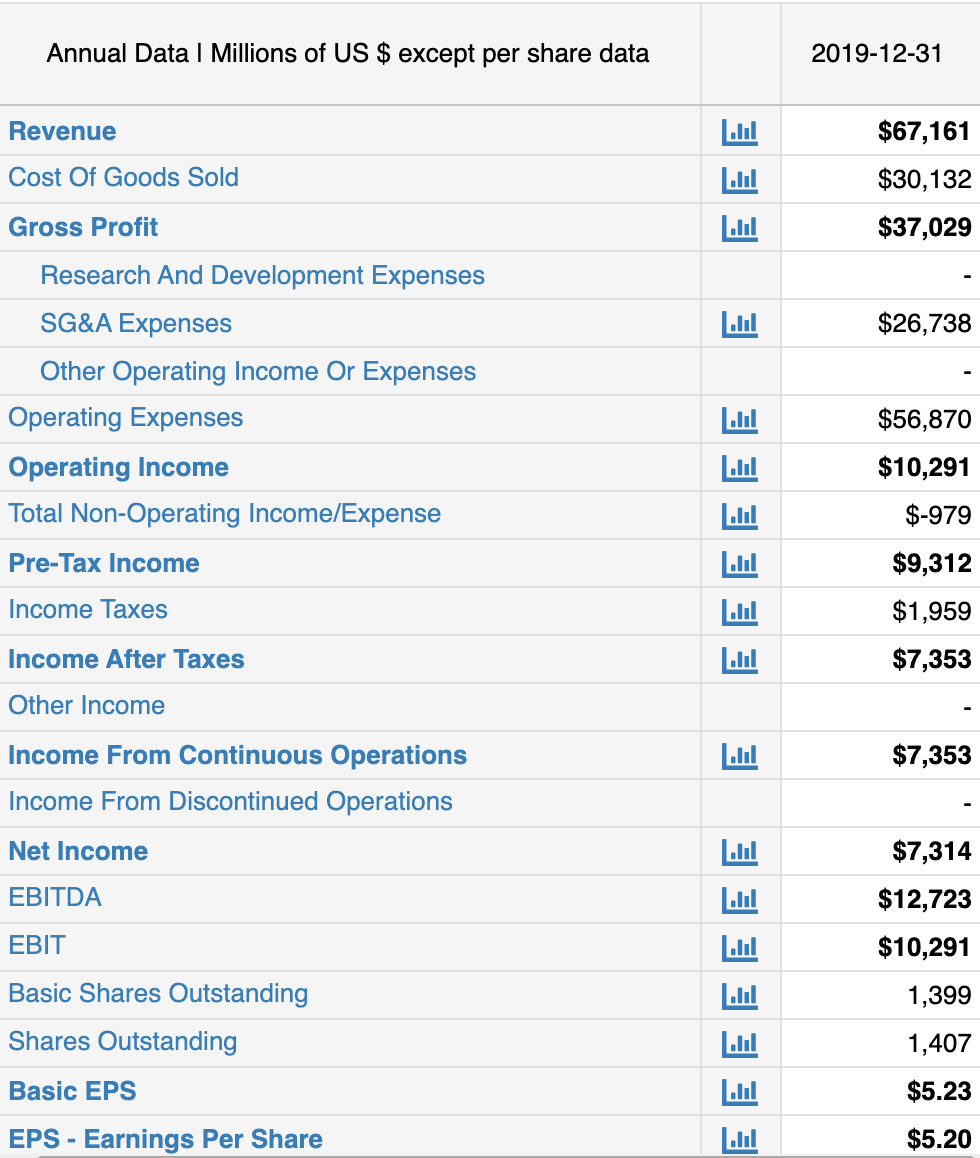The height and width of the screenshot is (1158, 980).
Task: Open the Cost Of Goods Sold chart icon
Action: [739, 179]
